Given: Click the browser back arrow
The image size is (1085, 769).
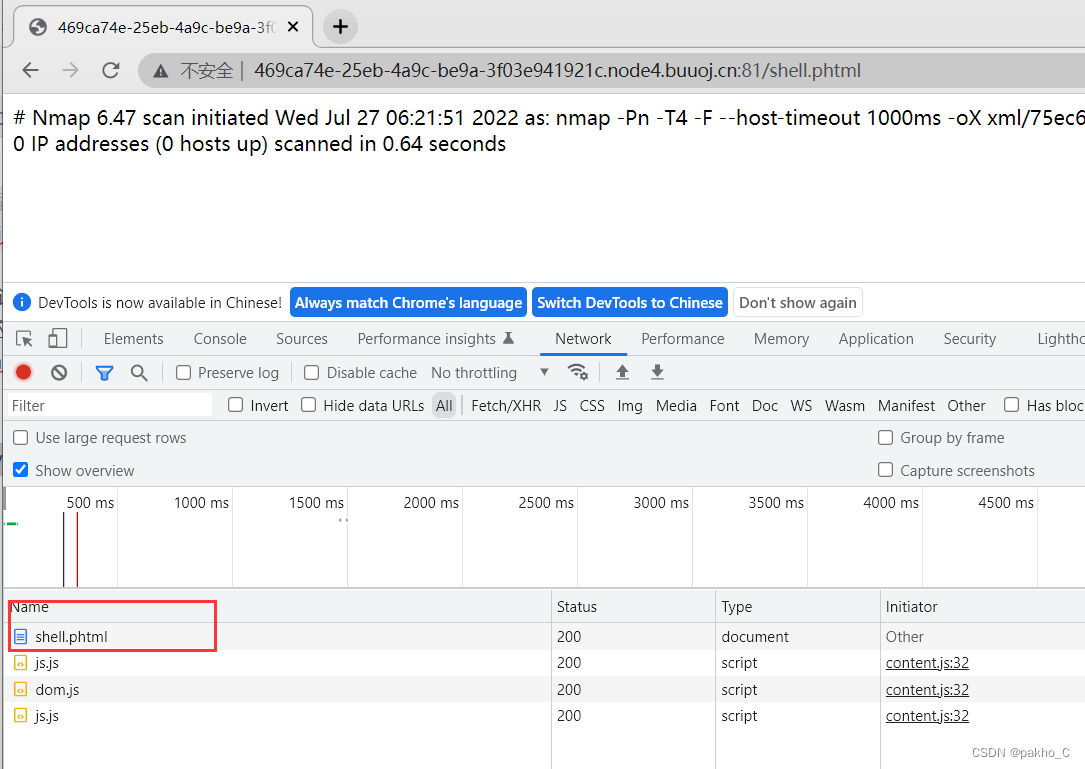Looking at the screenshot, I should coord(30,70).
